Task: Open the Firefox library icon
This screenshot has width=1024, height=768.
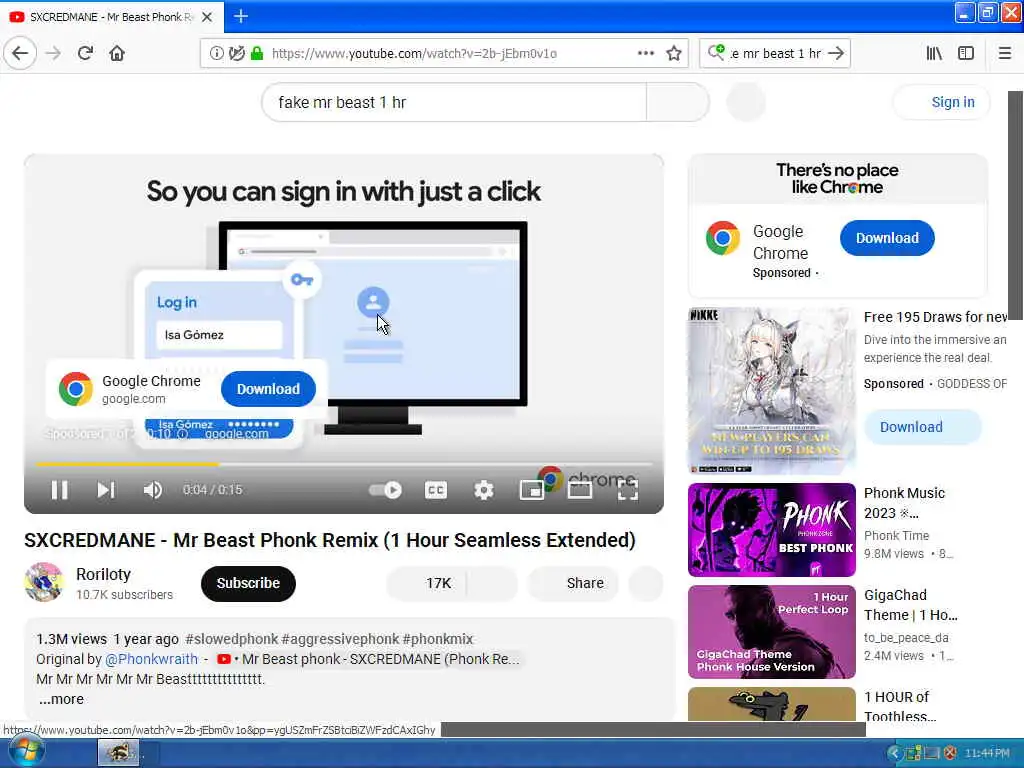Action: (934, 53)
